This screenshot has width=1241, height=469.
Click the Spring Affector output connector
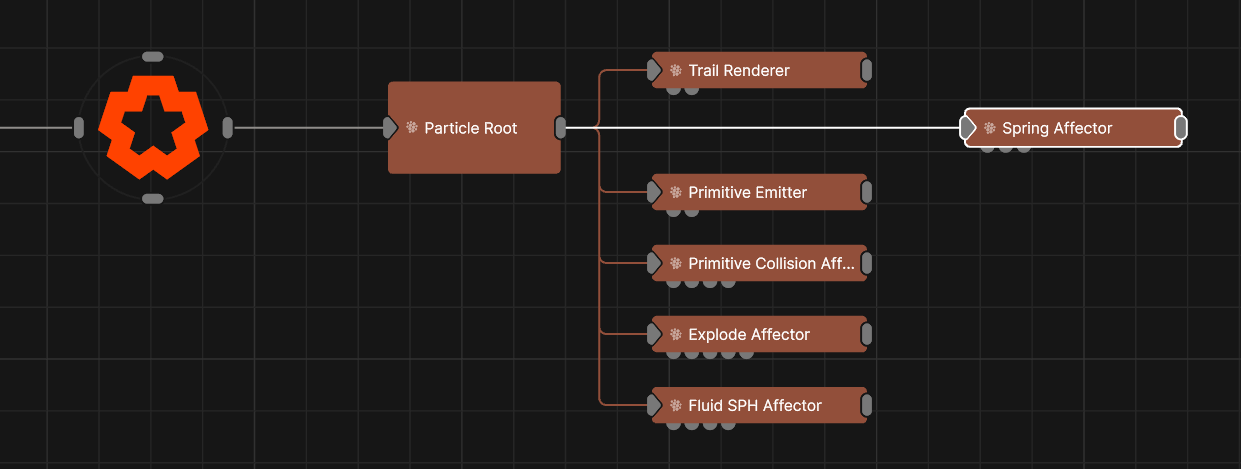coord(1181,128)
